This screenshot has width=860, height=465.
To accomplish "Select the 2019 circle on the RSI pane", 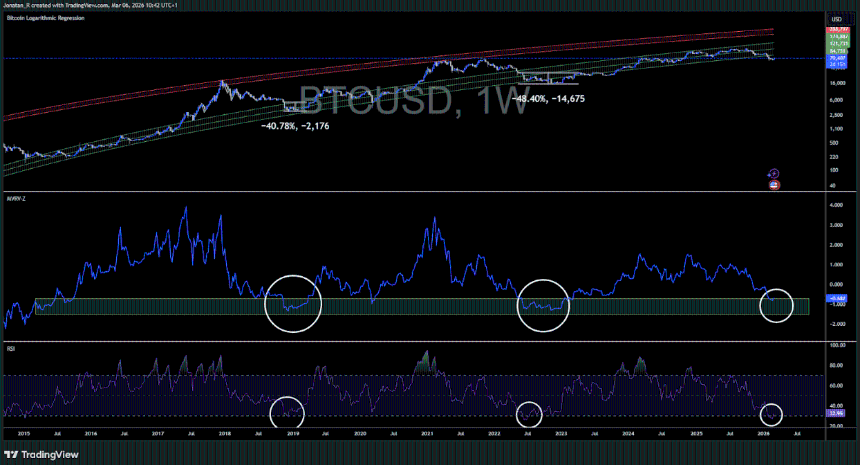I will point(286,412).
